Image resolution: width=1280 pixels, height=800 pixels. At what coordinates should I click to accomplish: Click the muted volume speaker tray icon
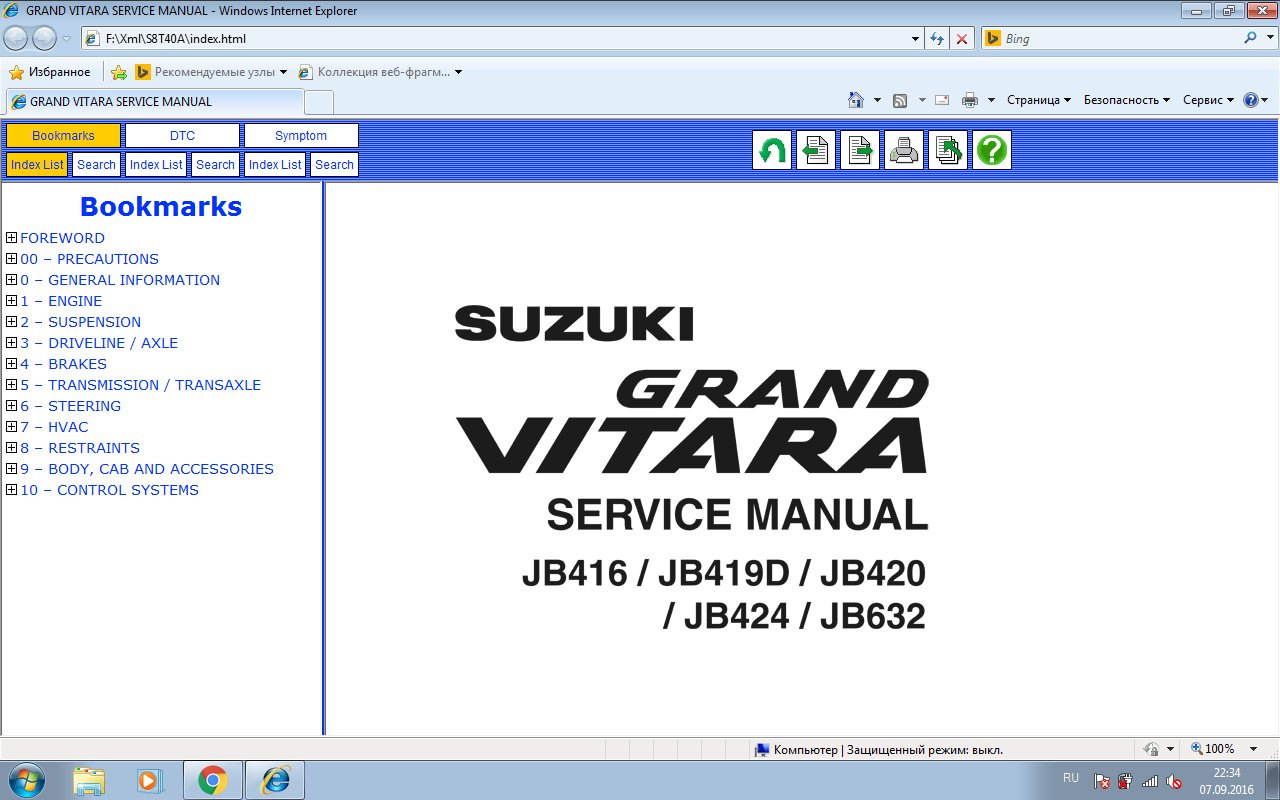click(1174, 781)
